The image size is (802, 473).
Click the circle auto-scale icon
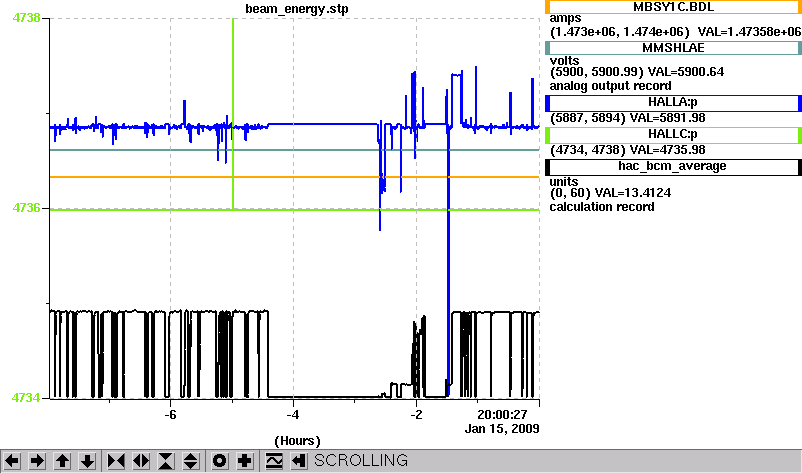point(219,461)
